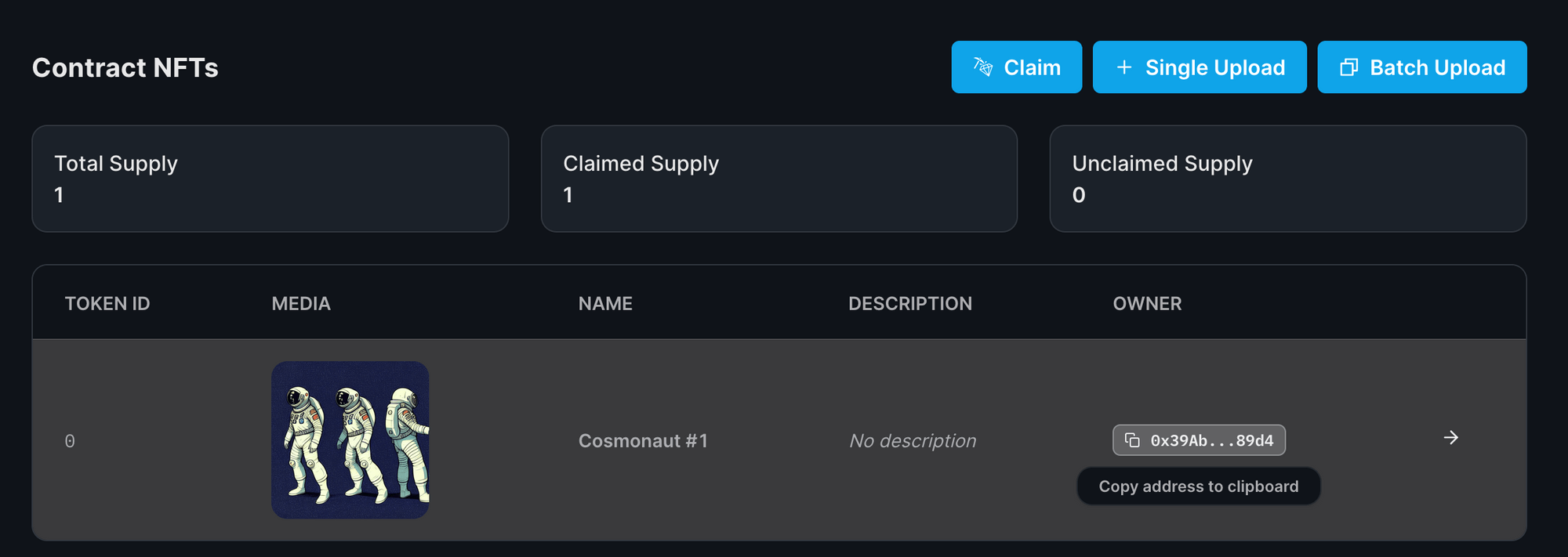Click the stacked squares icon on Batch Upload
The image size is (1568, 557).
[1348, 67]
